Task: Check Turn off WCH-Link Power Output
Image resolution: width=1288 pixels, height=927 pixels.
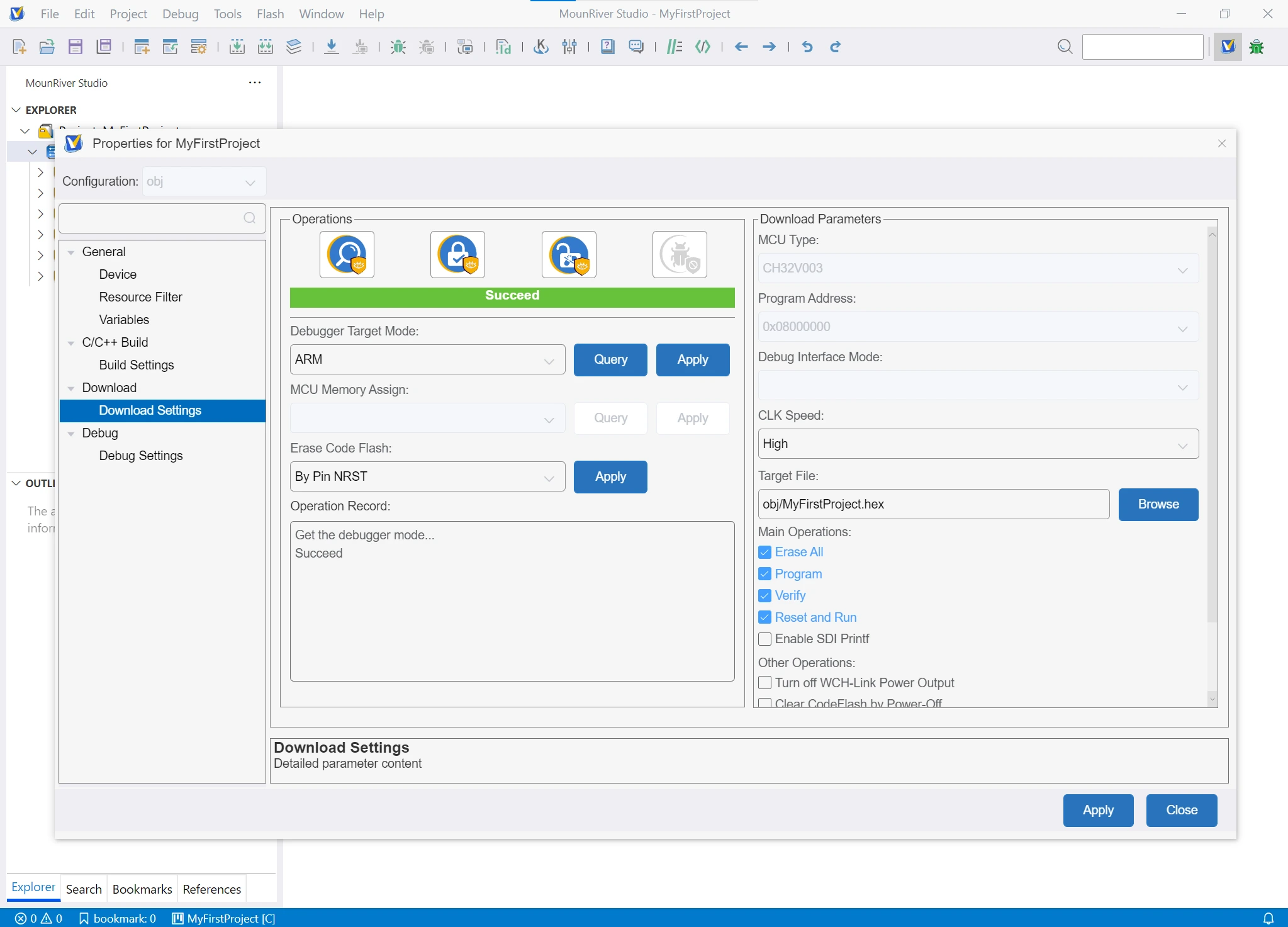Action: [x=765, y=683]
